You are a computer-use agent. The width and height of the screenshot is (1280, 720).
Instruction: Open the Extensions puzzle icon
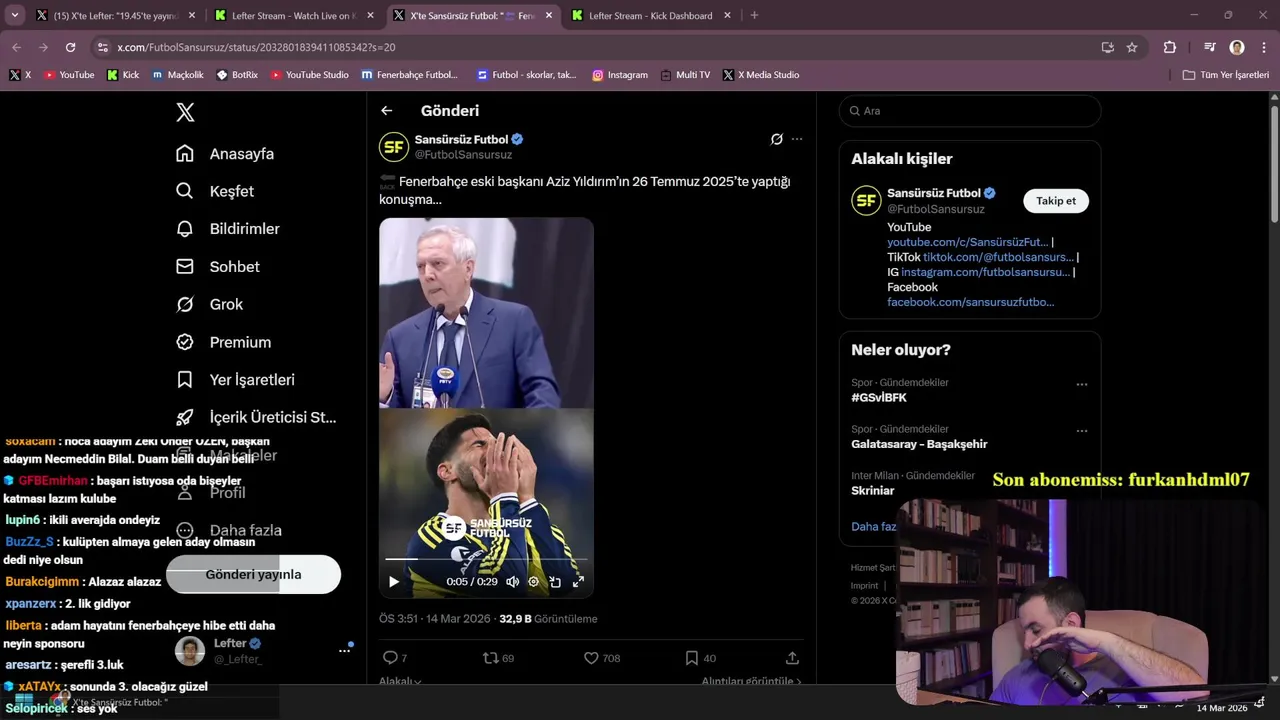pyautogui.click(x=1169, y=47)
